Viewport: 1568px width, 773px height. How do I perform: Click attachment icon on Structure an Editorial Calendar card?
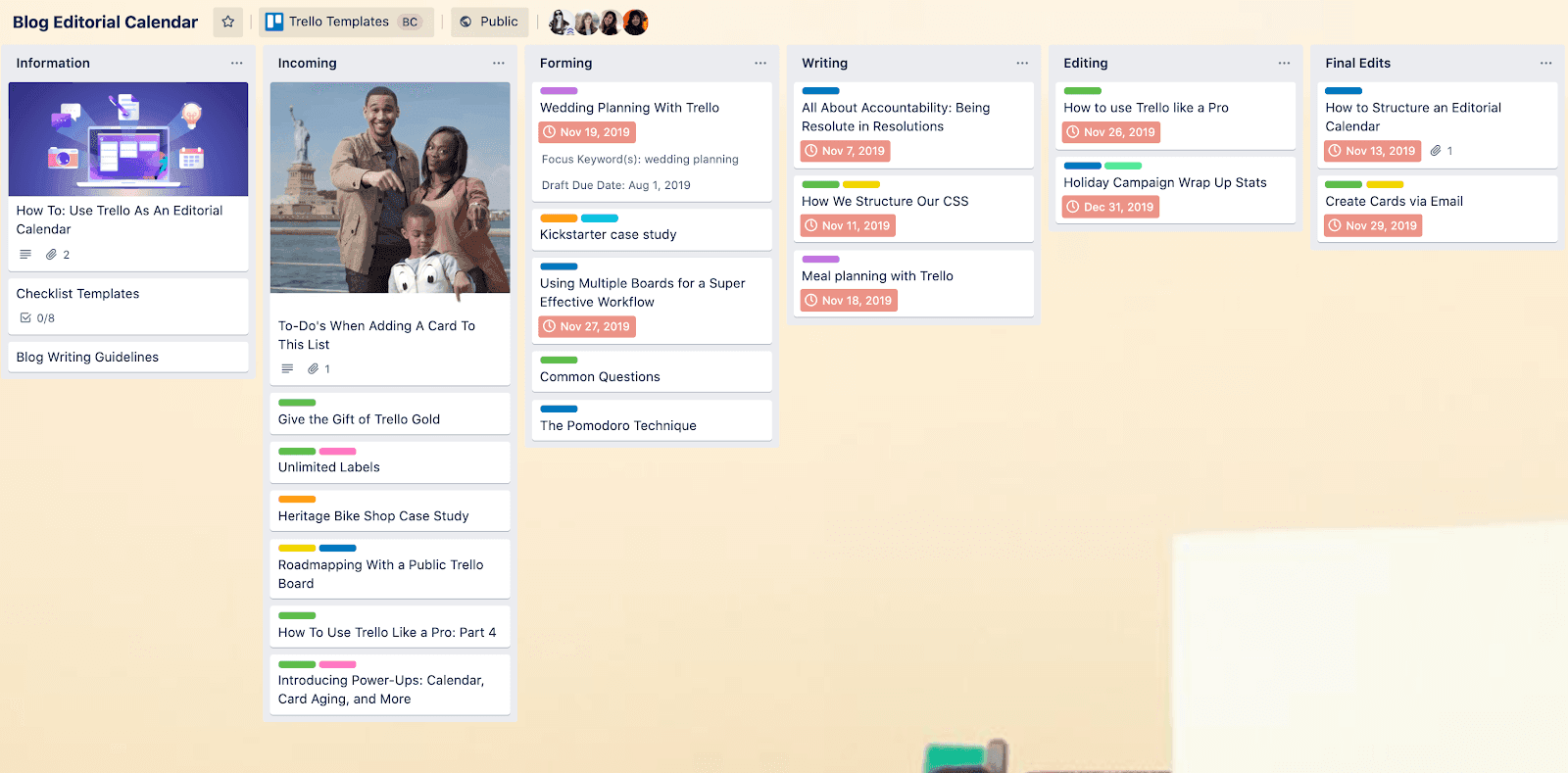pos(1436,151)
